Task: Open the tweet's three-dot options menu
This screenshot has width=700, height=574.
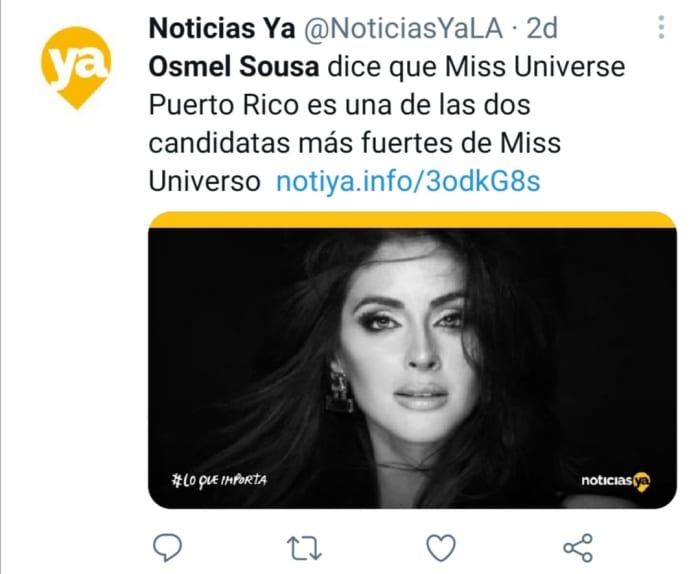Action: [x=661, y=28]
